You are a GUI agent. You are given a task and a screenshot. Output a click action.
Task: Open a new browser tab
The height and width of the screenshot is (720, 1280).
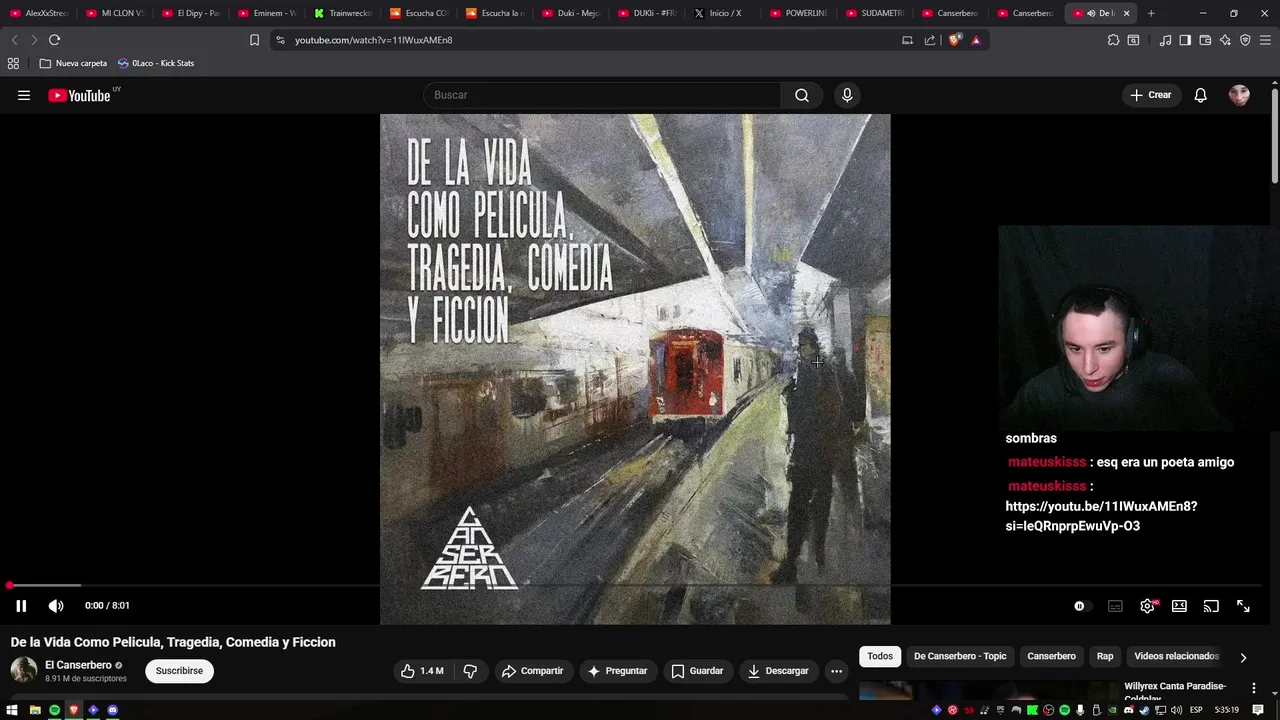(x=1151, y=13)
